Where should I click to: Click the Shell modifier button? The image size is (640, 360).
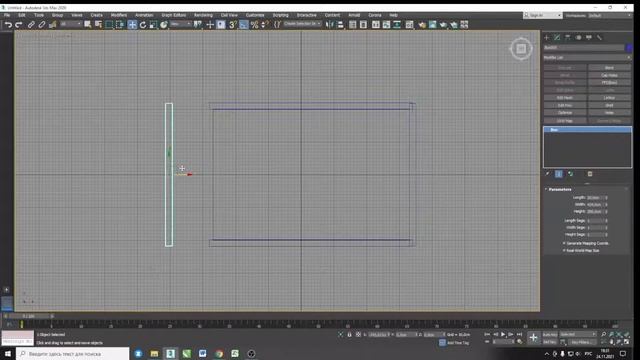(x=609, y=105)
